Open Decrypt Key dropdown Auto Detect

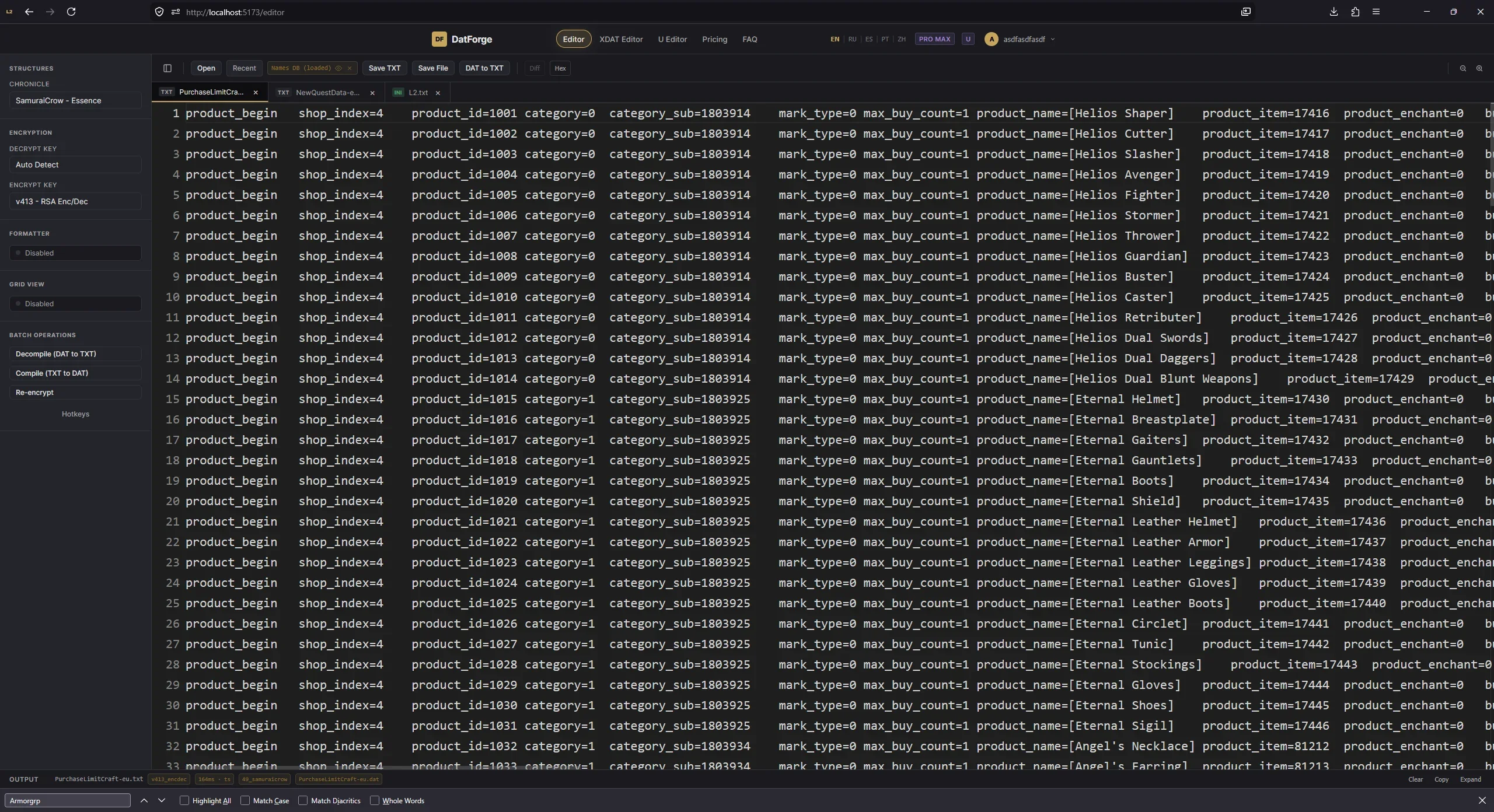tap(75, 164)
